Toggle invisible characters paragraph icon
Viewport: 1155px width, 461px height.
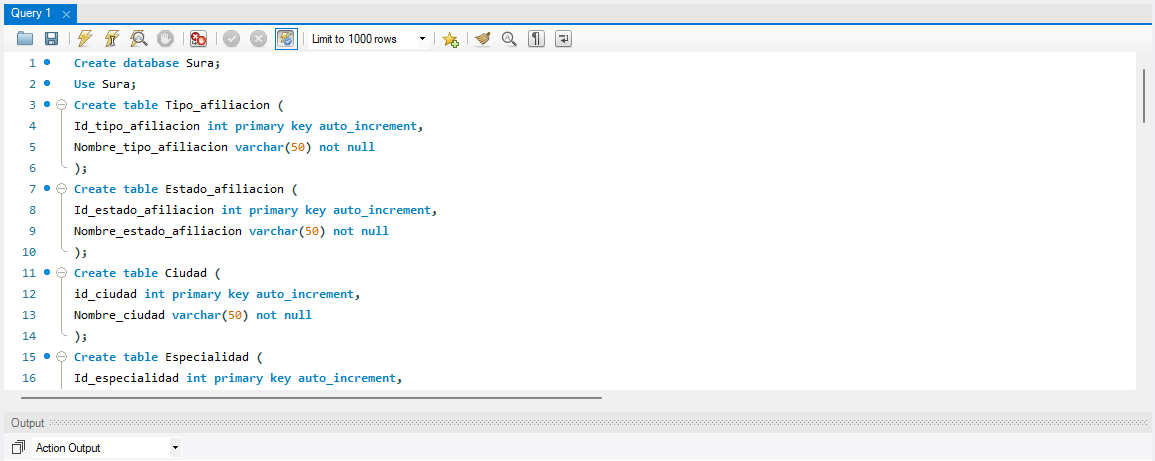tap(537, 39)
